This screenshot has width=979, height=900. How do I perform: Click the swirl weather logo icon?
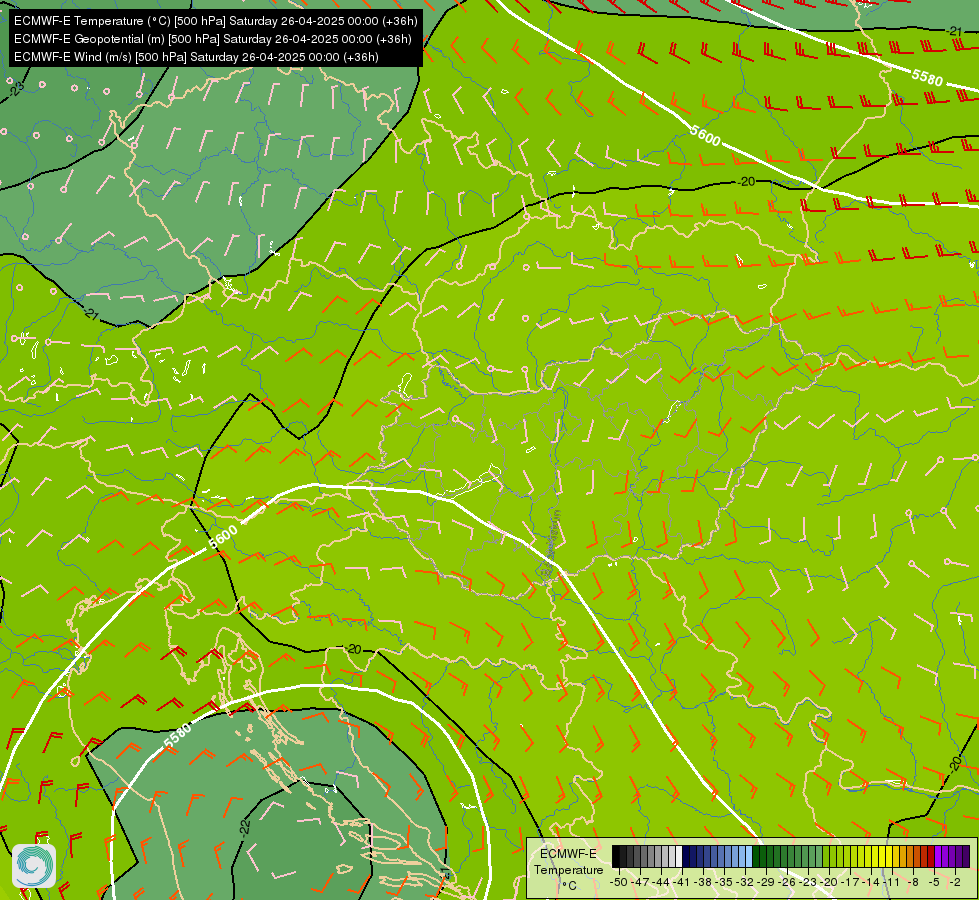(34, 866)
